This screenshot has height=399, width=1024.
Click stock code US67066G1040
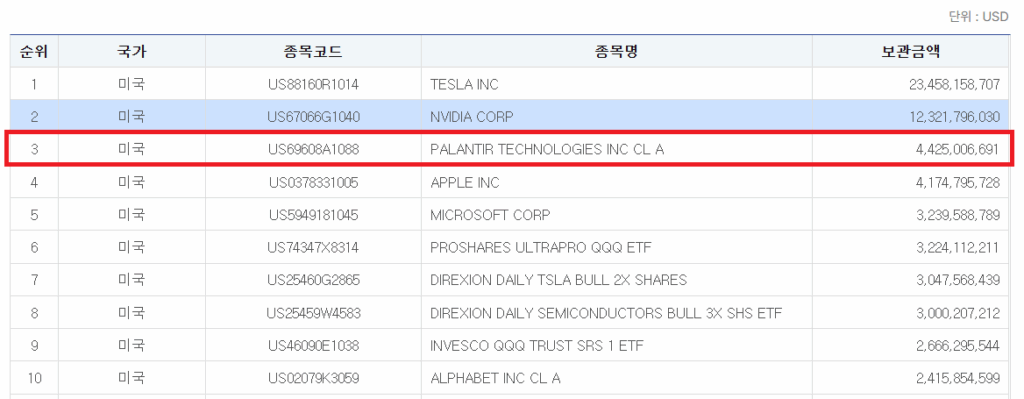pyautogui.click(x=313, y=117)
